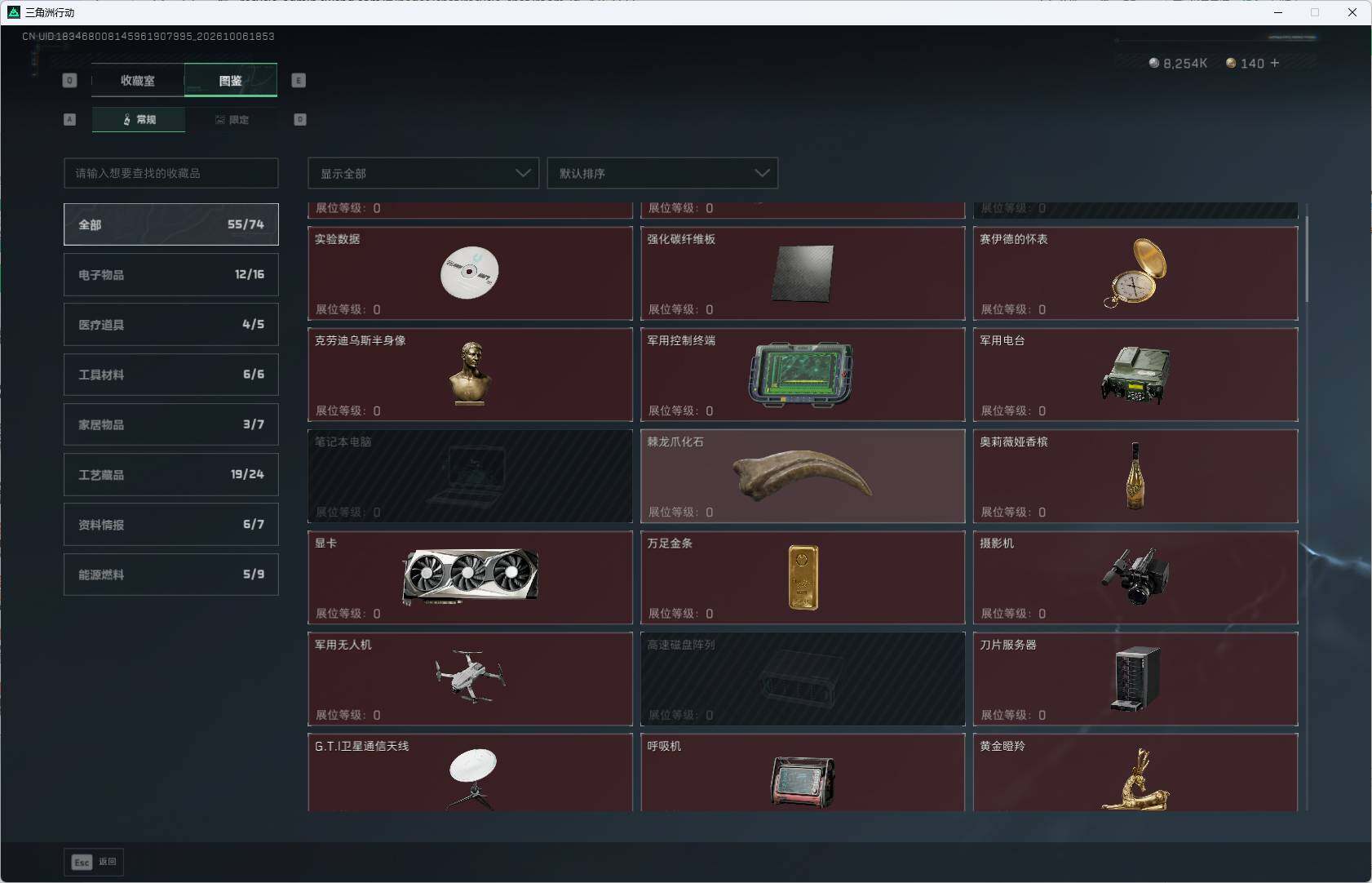Open the 图鉴 tab

[231, 80]
